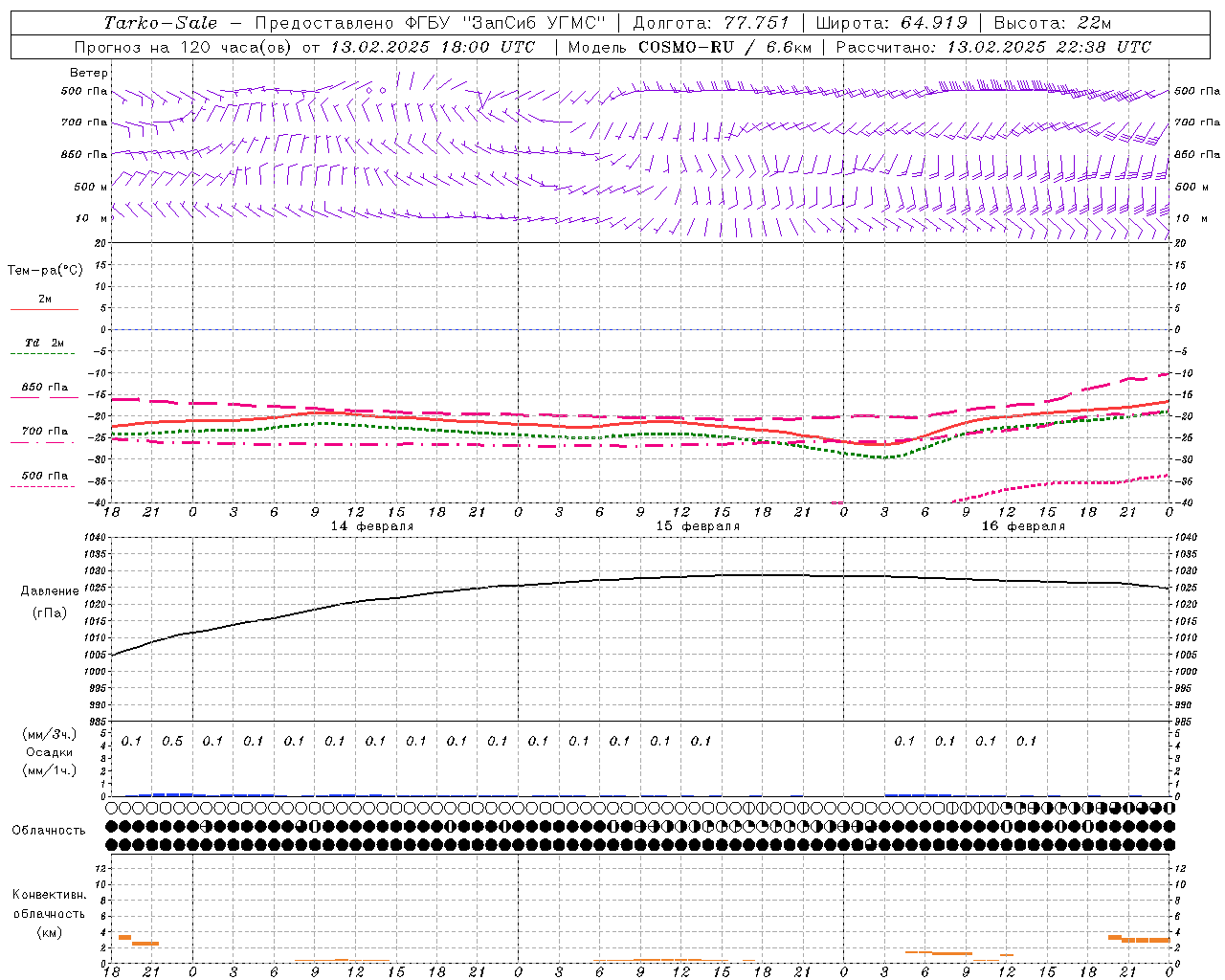Select the '700 гПа' temperature legend entry
The width and height of the screenshot is (1225, 980).
coord(45,432)
